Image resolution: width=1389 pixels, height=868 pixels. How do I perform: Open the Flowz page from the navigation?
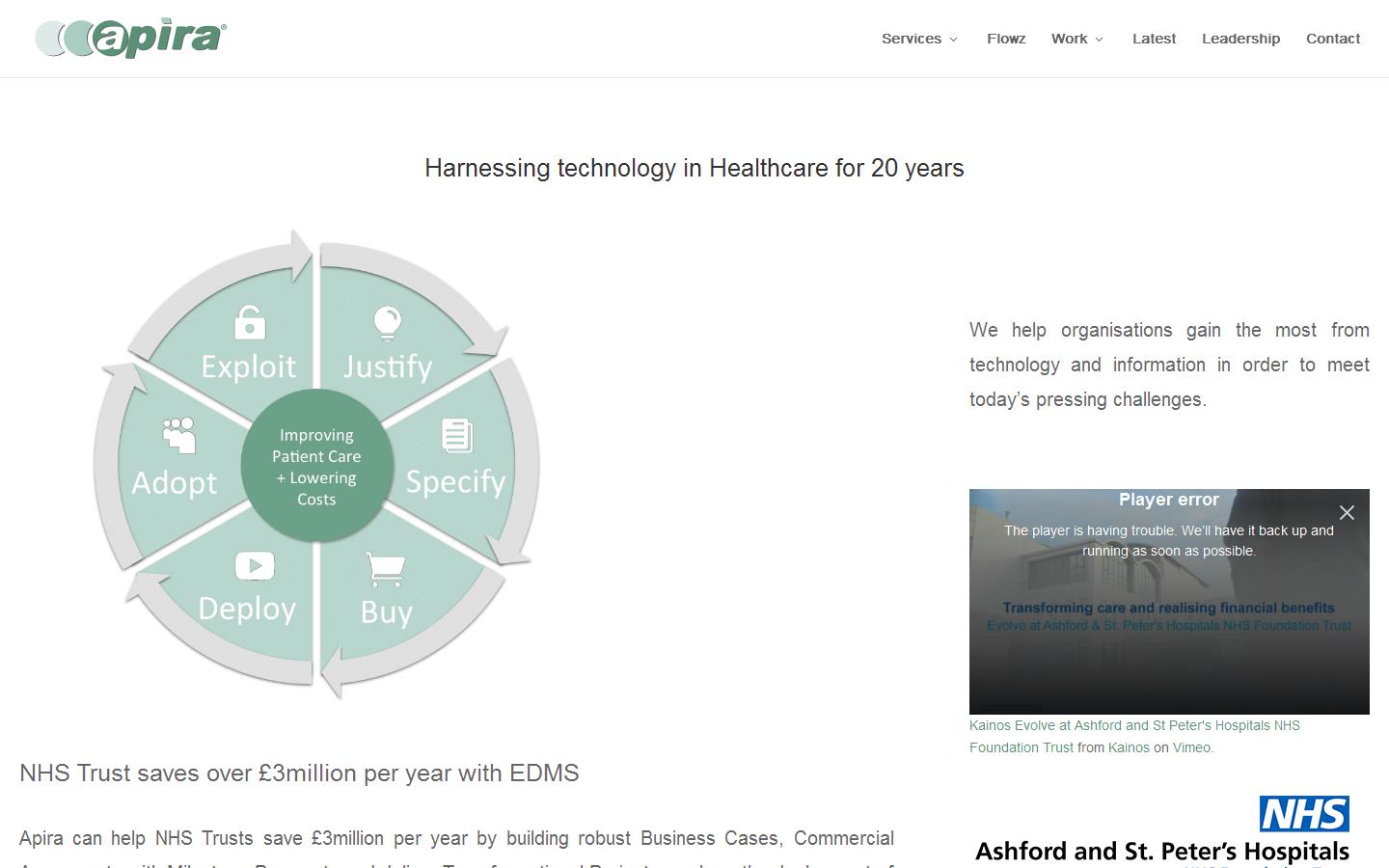pyautogui.click(x=1006, y=39)
